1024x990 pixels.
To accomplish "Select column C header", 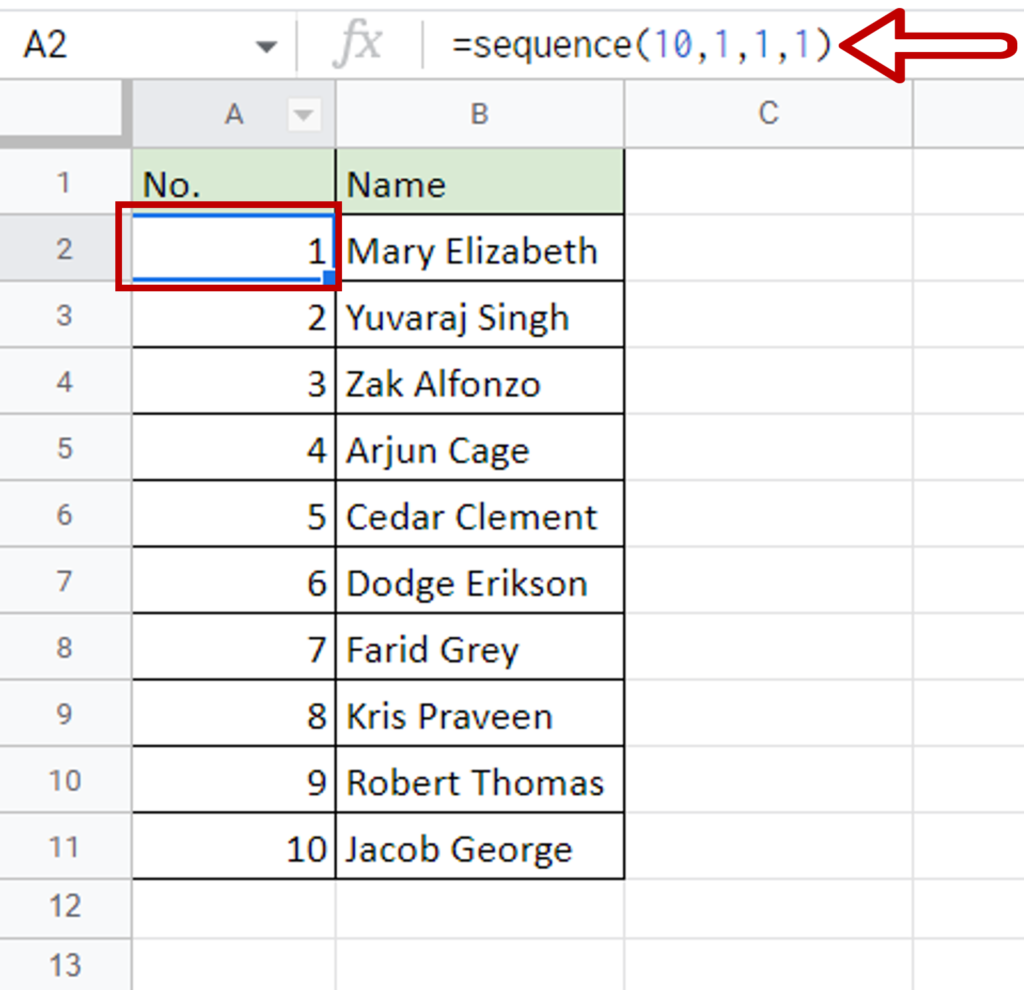I will 769,114.
